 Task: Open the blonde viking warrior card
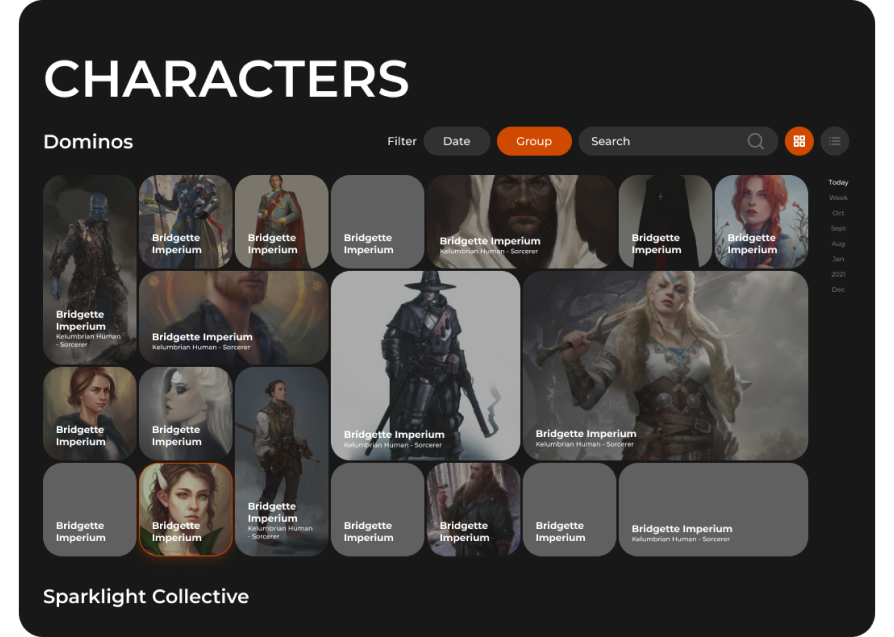[x=665, y=366]
